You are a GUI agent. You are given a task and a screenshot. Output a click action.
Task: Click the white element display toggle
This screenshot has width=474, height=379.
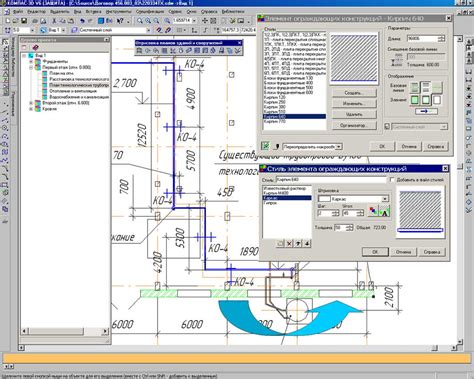[437, 100]
